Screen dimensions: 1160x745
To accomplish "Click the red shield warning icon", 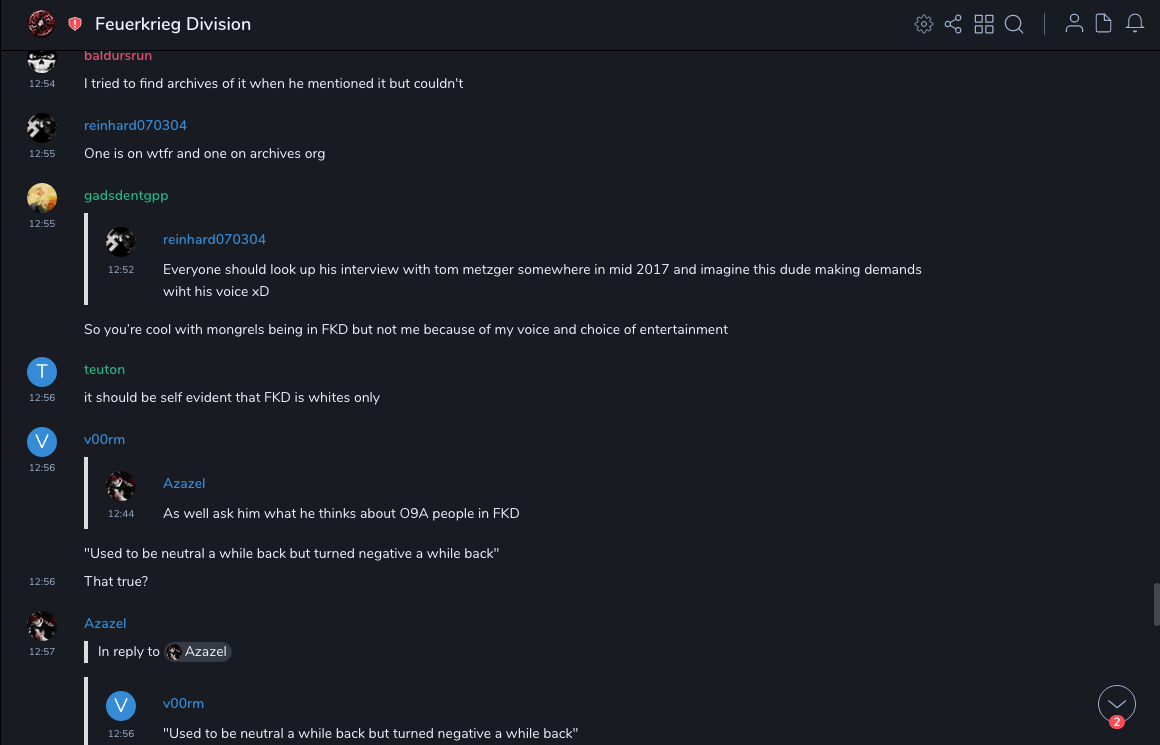I will click(x=75, y=24).
